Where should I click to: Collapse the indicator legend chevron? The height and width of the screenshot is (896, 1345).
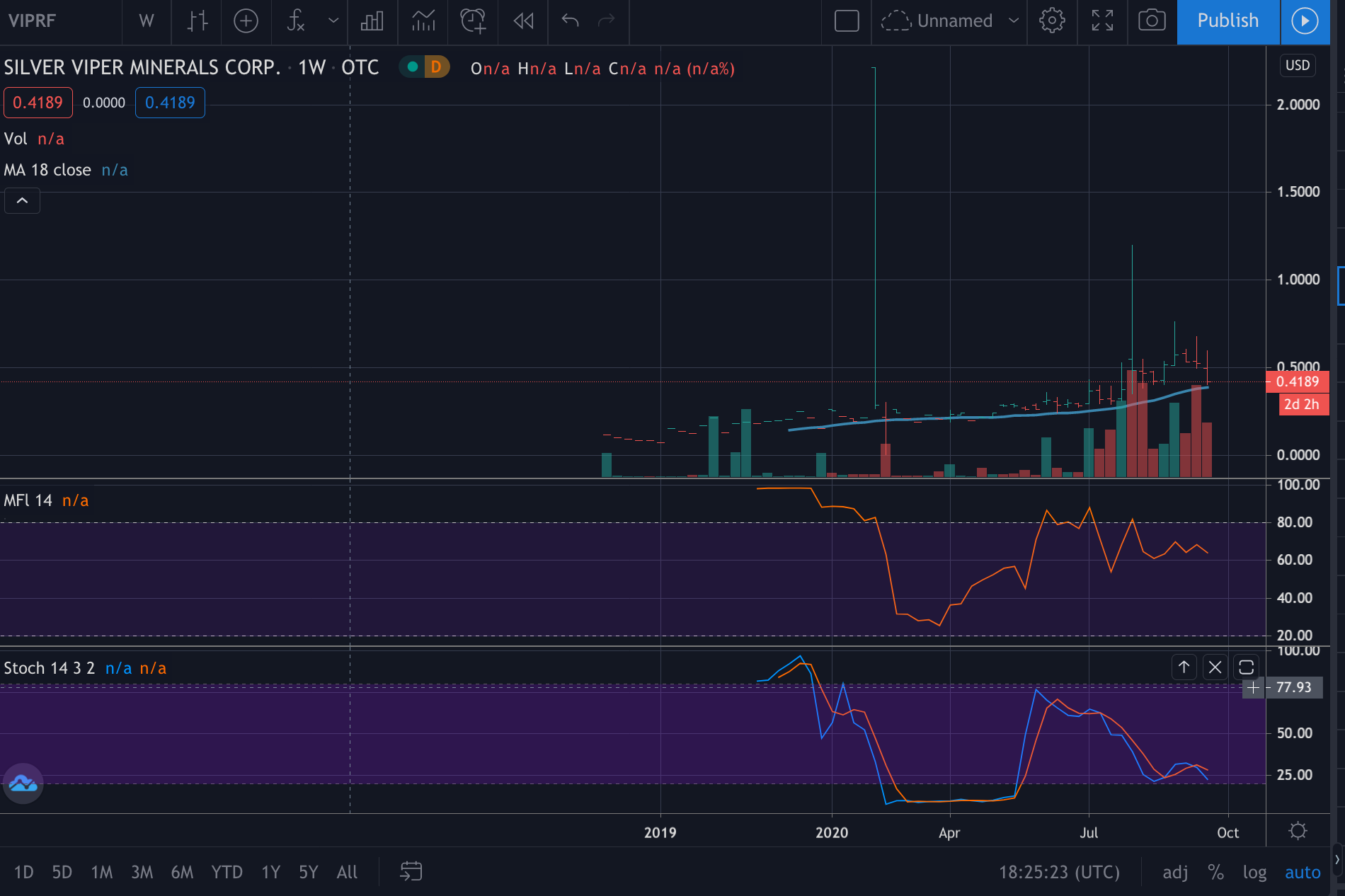[x=22, y=201]
